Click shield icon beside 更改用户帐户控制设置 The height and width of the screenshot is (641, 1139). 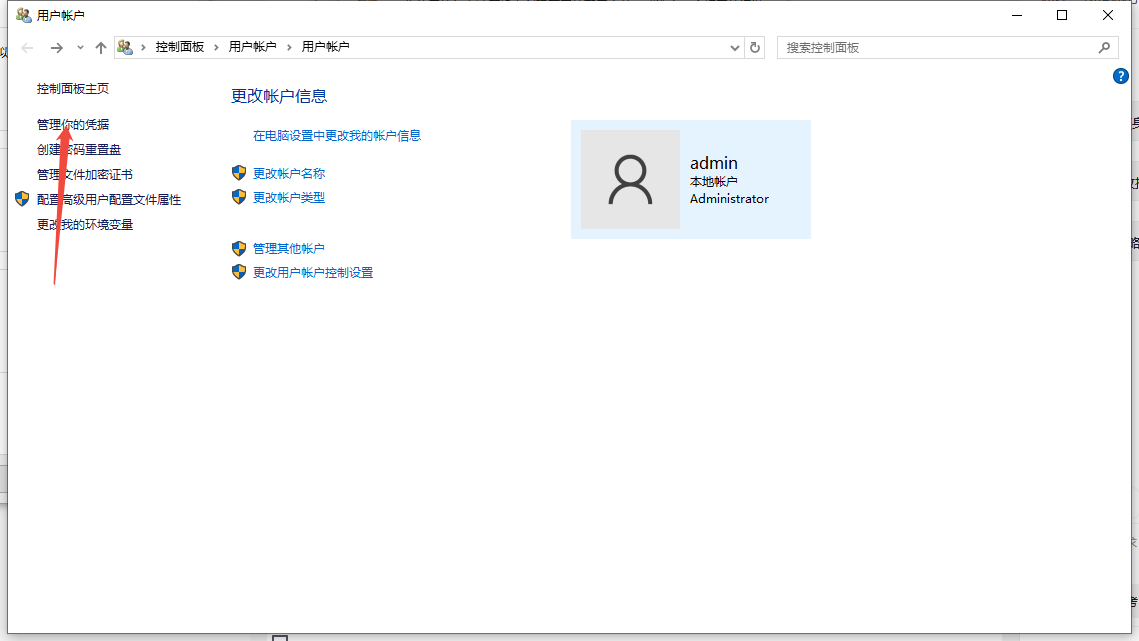tap(238, 272)
